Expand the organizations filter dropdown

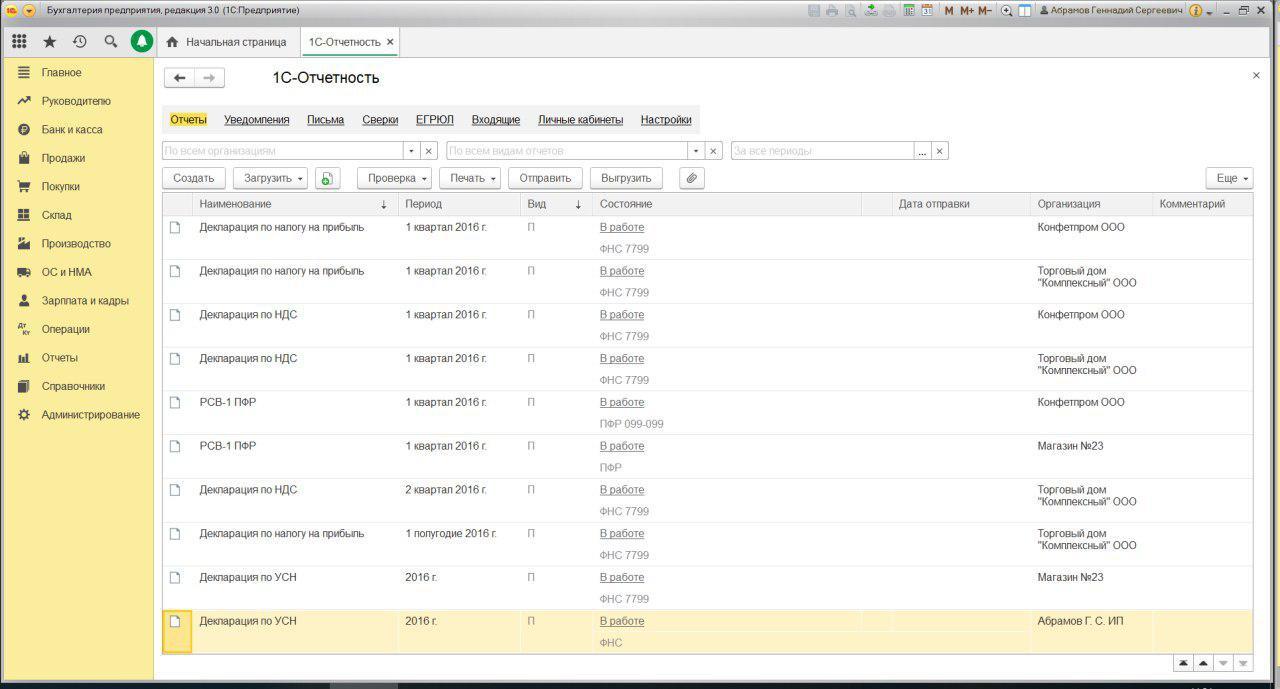(x=411, y=151)
